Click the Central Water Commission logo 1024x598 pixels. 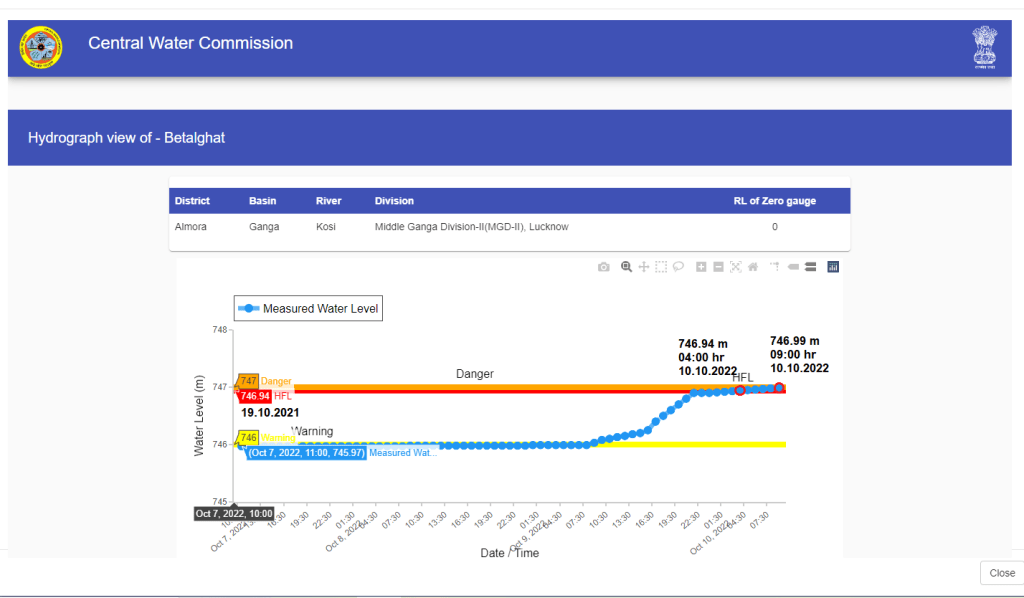[41, 47]
